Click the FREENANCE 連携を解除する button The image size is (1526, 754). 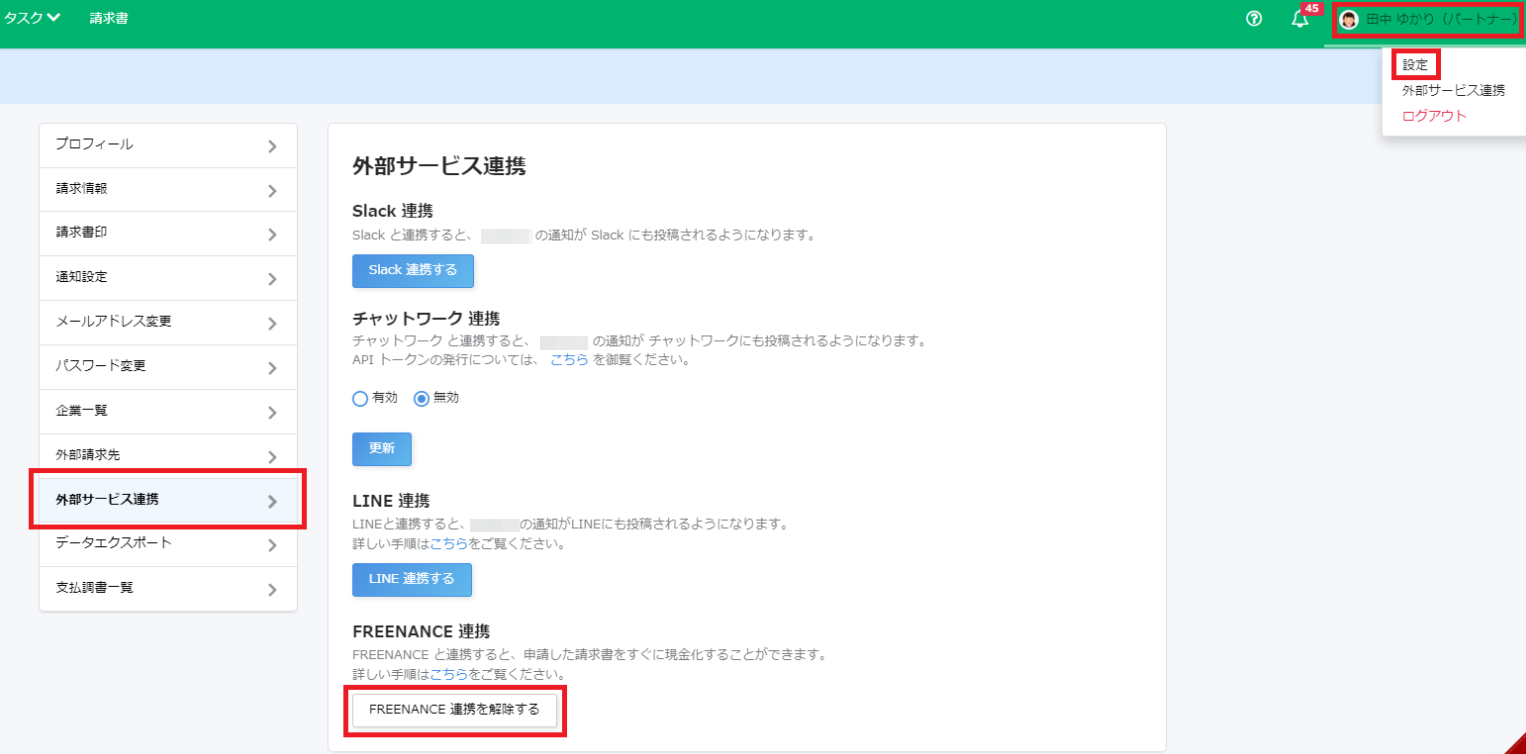454,709
